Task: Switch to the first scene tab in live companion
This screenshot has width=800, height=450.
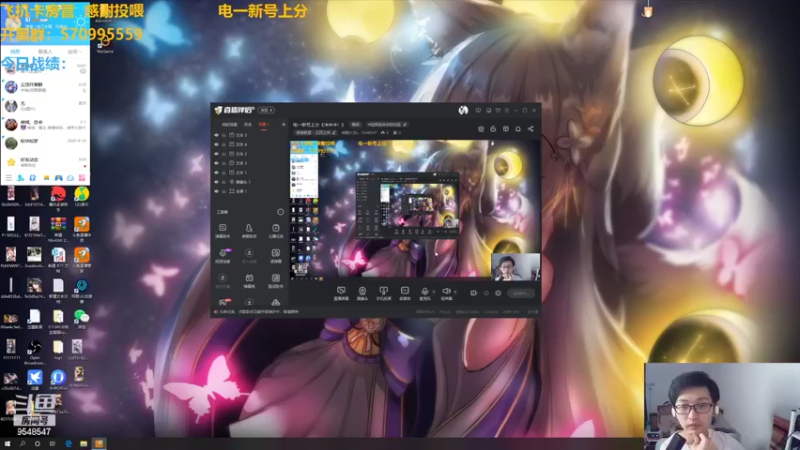Action: coord(229,124)
